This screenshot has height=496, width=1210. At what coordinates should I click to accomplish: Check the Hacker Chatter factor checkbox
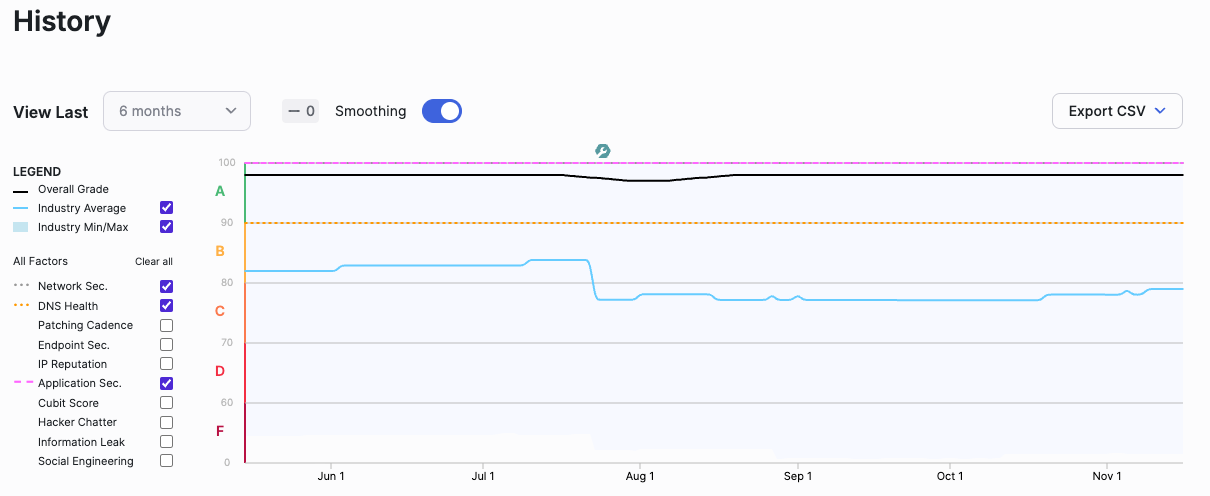pos(167,422)
